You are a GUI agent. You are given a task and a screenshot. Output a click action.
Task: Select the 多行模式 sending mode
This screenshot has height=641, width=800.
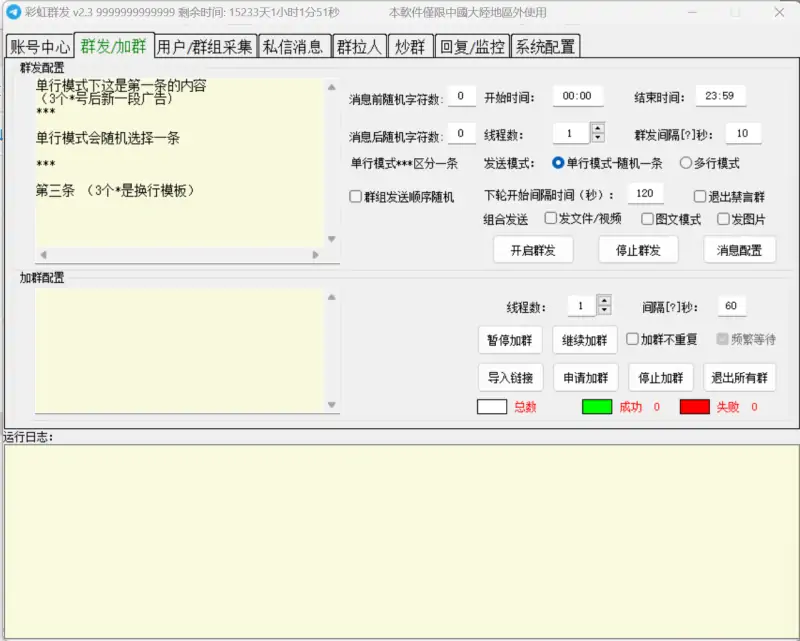(687, 164)
